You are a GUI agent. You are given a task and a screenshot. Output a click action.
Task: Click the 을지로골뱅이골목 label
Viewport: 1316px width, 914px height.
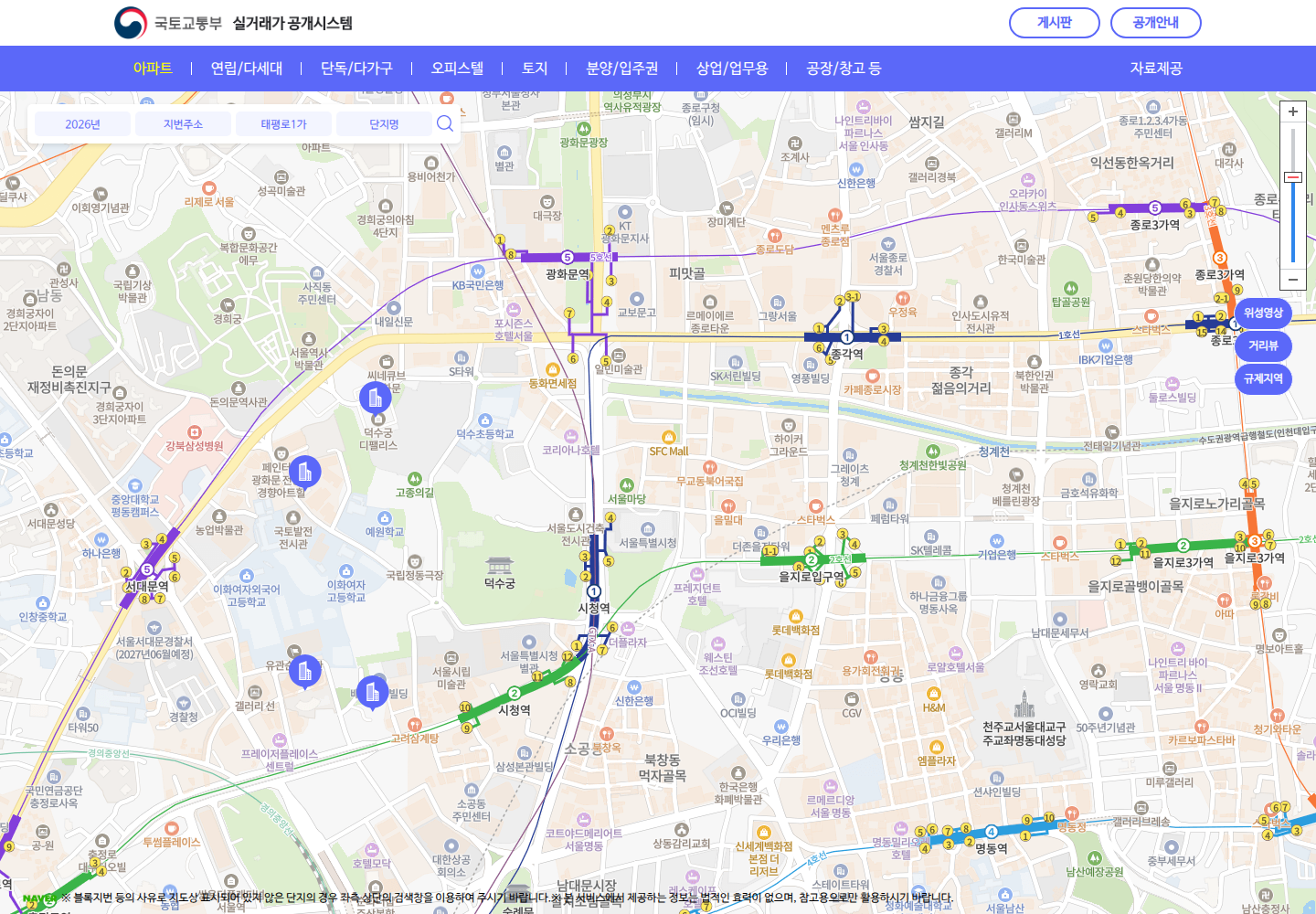(1135, 587)
